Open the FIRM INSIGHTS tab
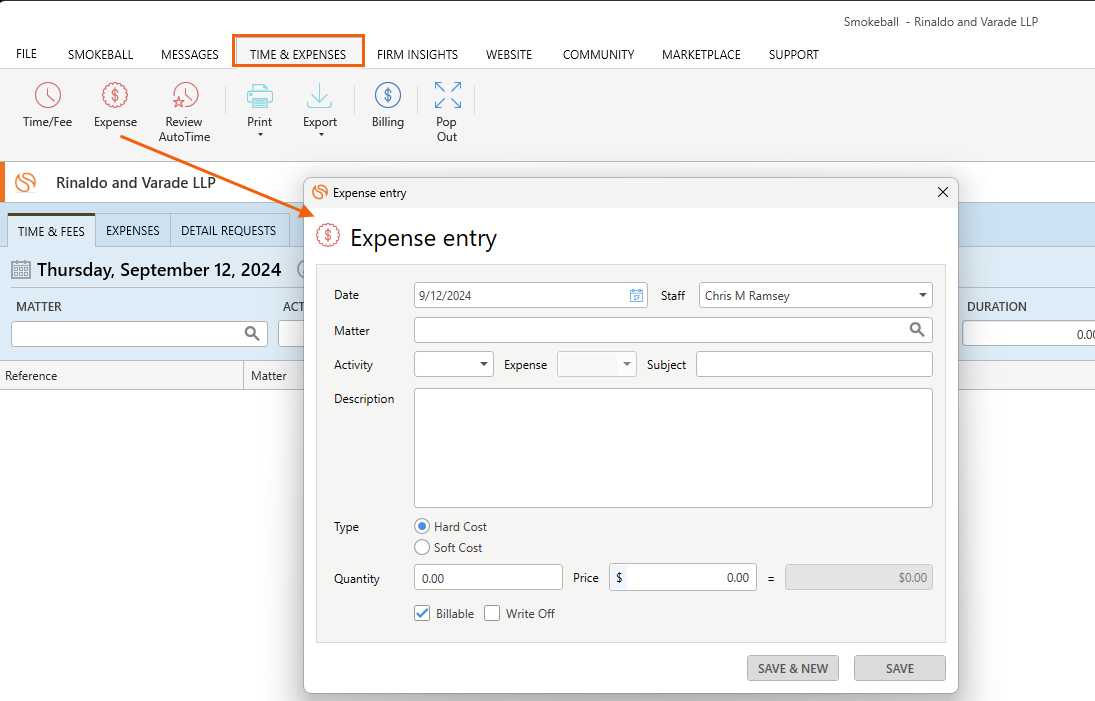This screenshot has width=1095, height=701. 418,54
